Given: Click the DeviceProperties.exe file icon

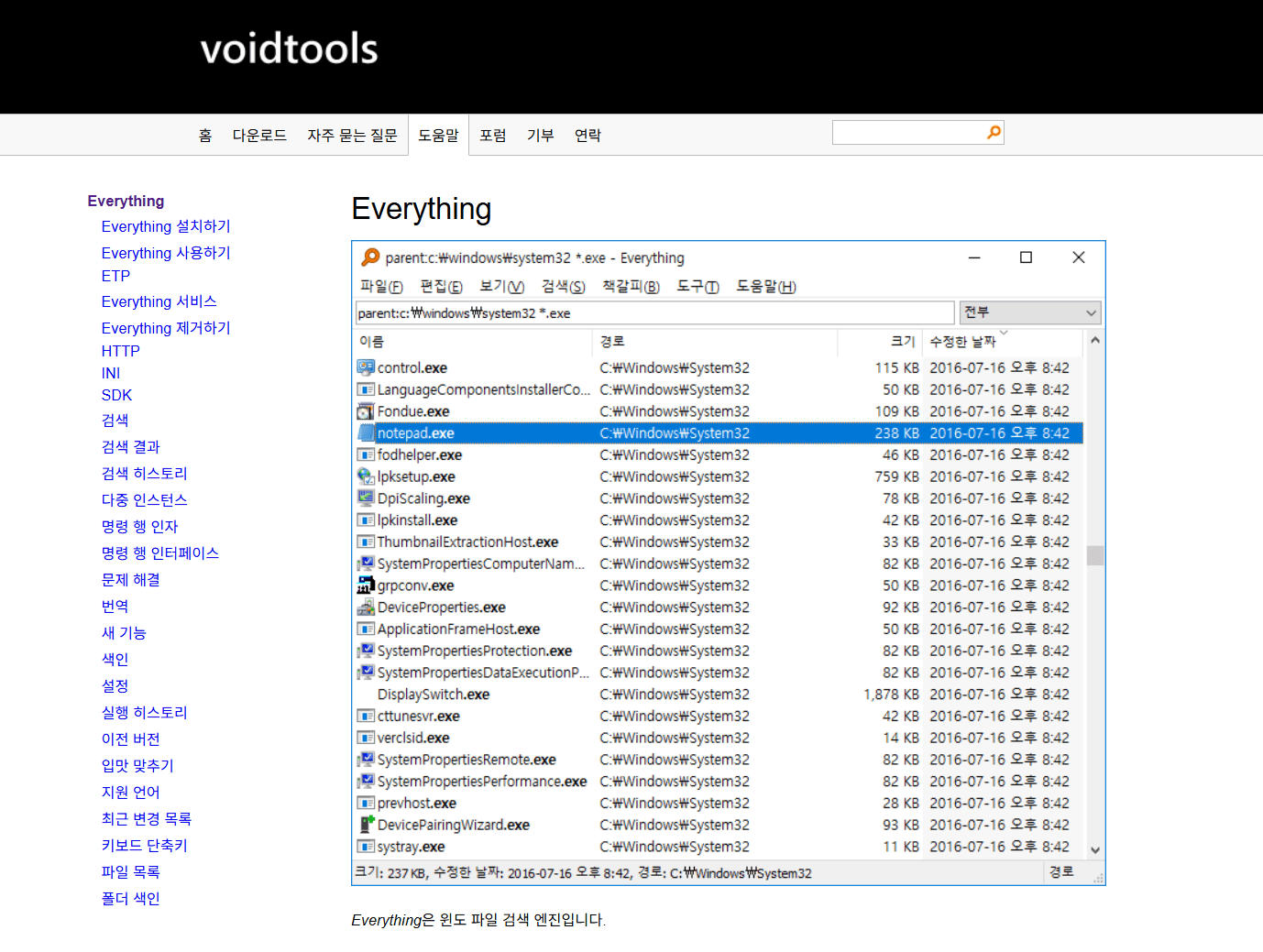Looking at the screenshot, I should pyautogui.click(x=366, y=607).
